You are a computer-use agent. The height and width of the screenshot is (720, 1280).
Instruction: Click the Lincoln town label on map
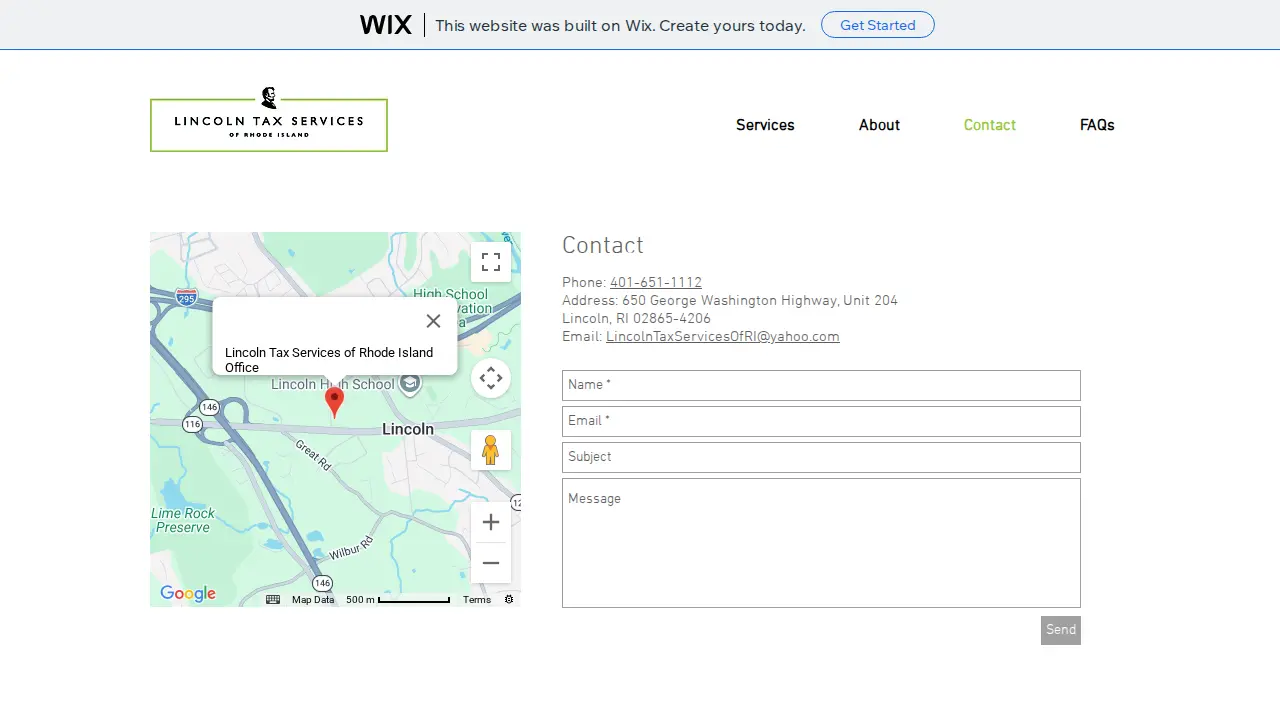click(408, 429)
